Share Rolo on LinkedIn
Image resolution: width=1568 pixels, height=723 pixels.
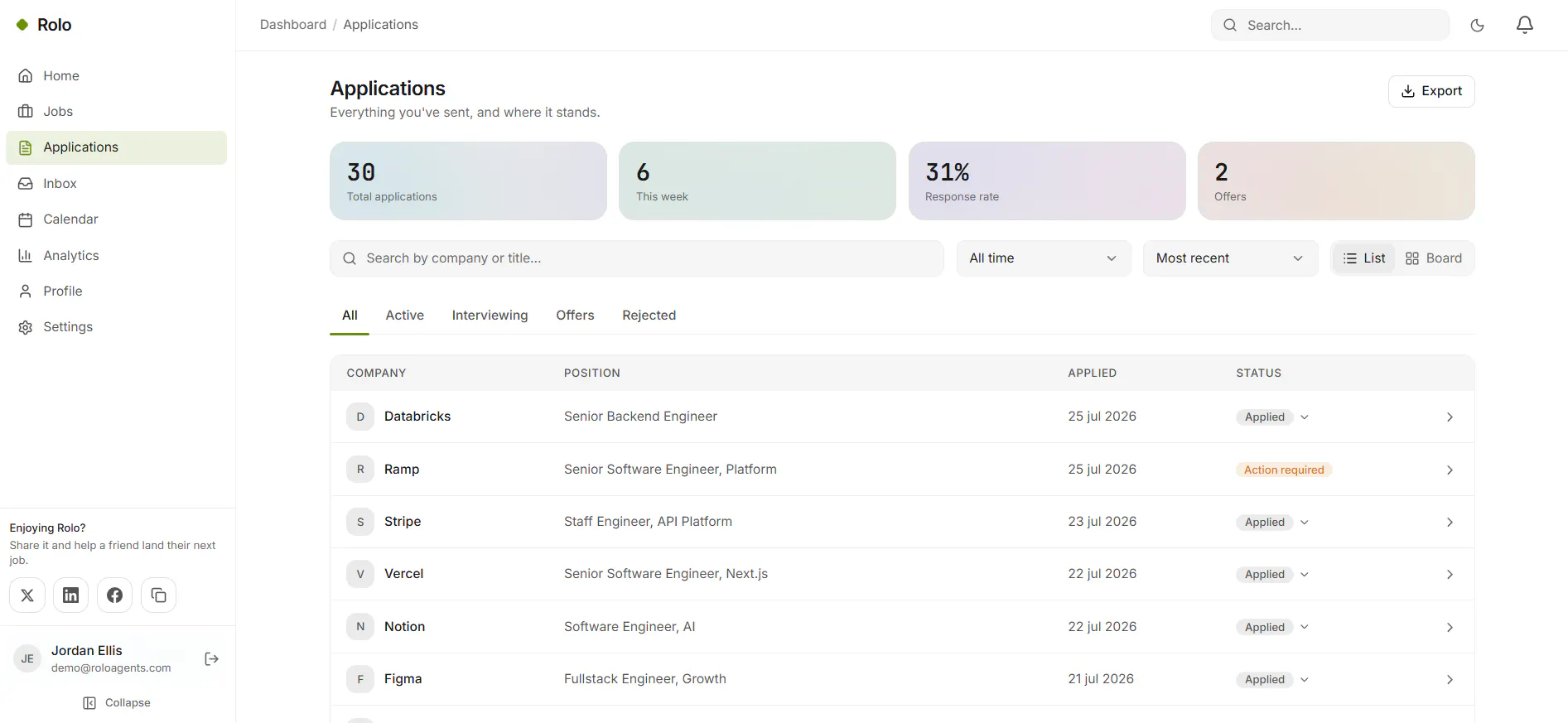click(71, 595)
